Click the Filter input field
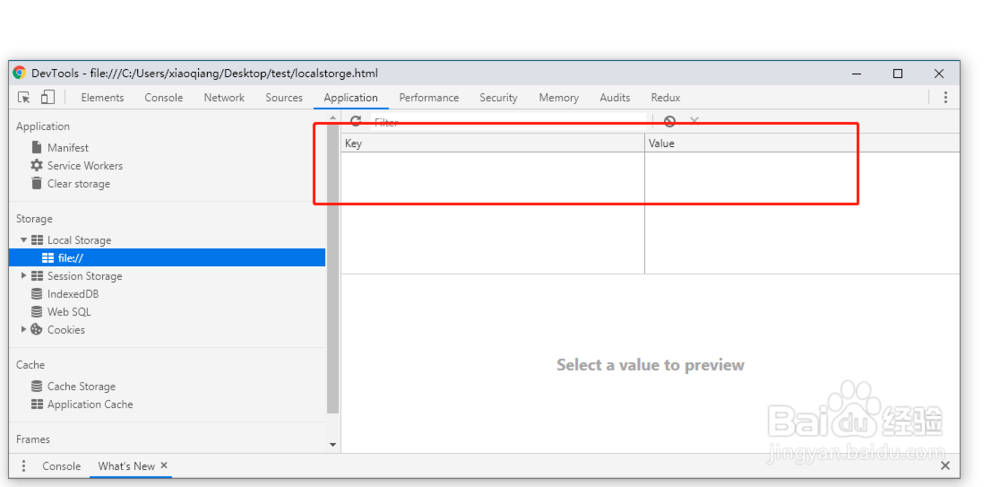The height and width of the screenshot is (487, 1000). 508,121
